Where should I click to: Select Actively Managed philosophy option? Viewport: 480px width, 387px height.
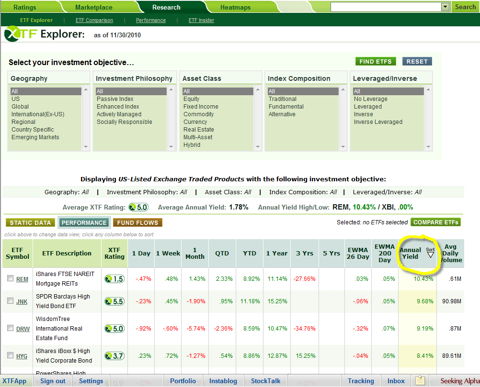[x=119, y=114]
